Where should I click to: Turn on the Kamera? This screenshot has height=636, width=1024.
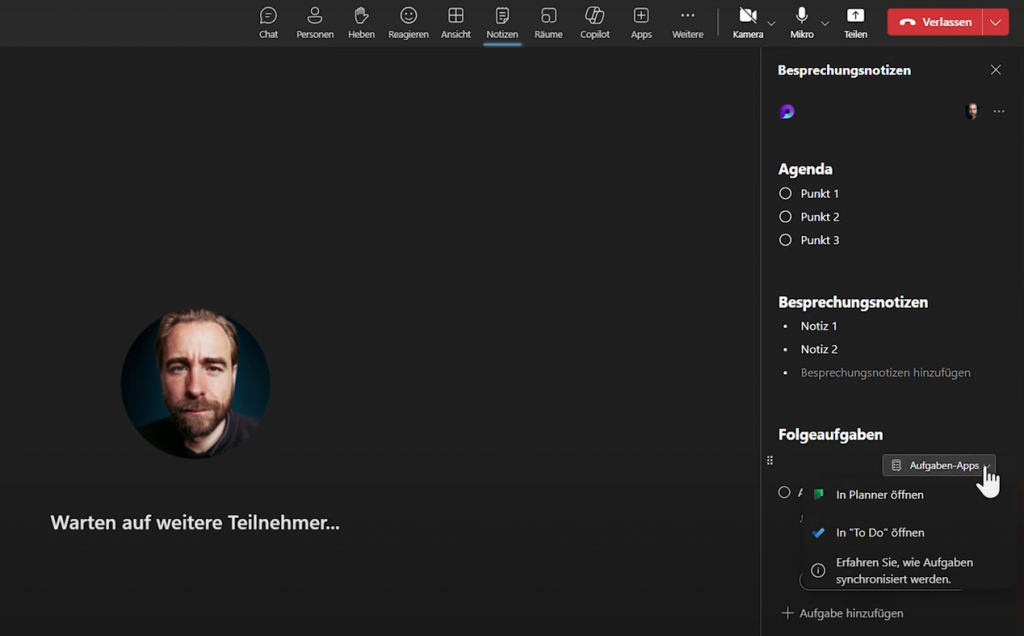pos(748,22)
